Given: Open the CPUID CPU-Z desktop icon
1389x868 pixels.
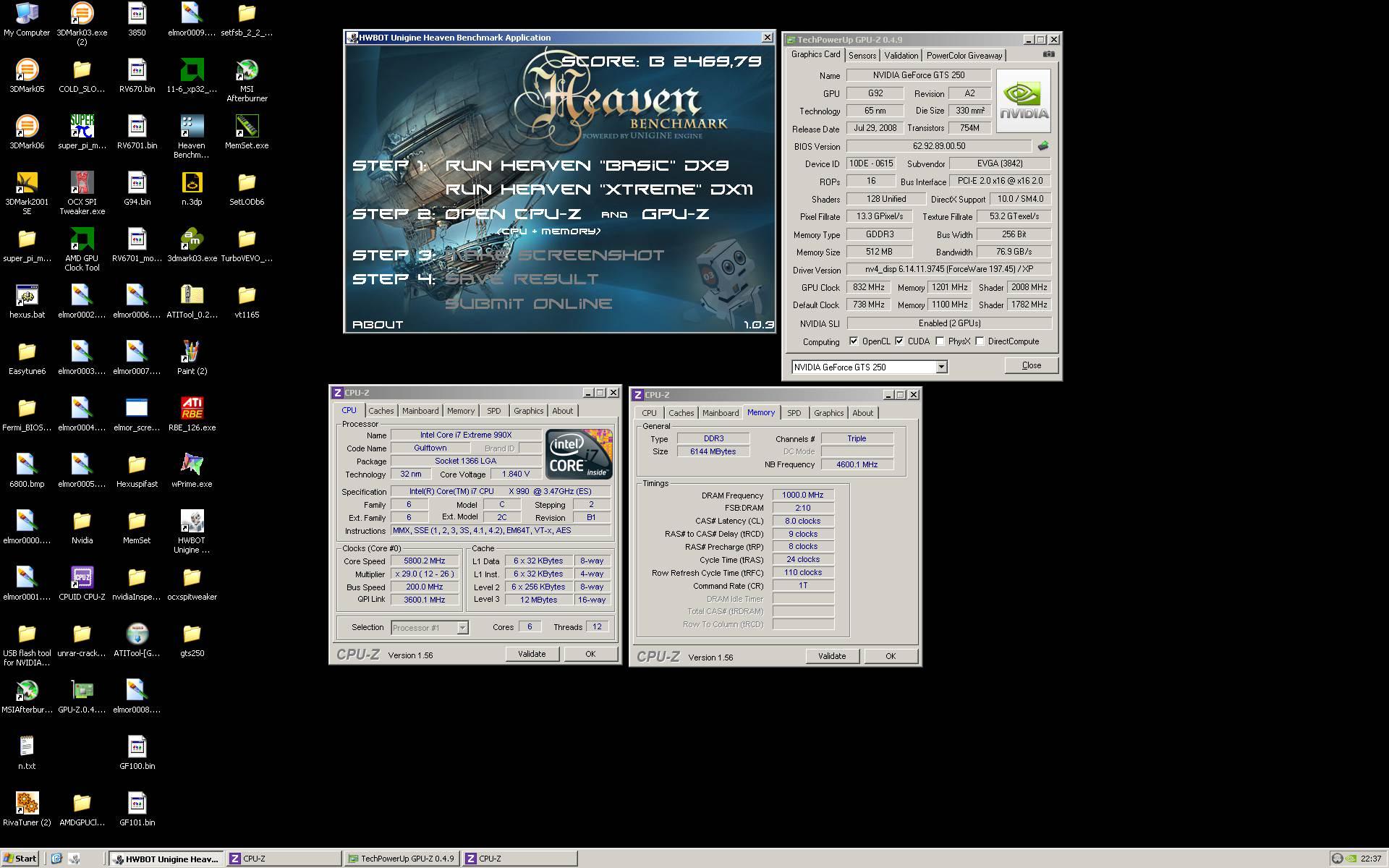Looking at the screenshot, I should [x=82, y=583].
